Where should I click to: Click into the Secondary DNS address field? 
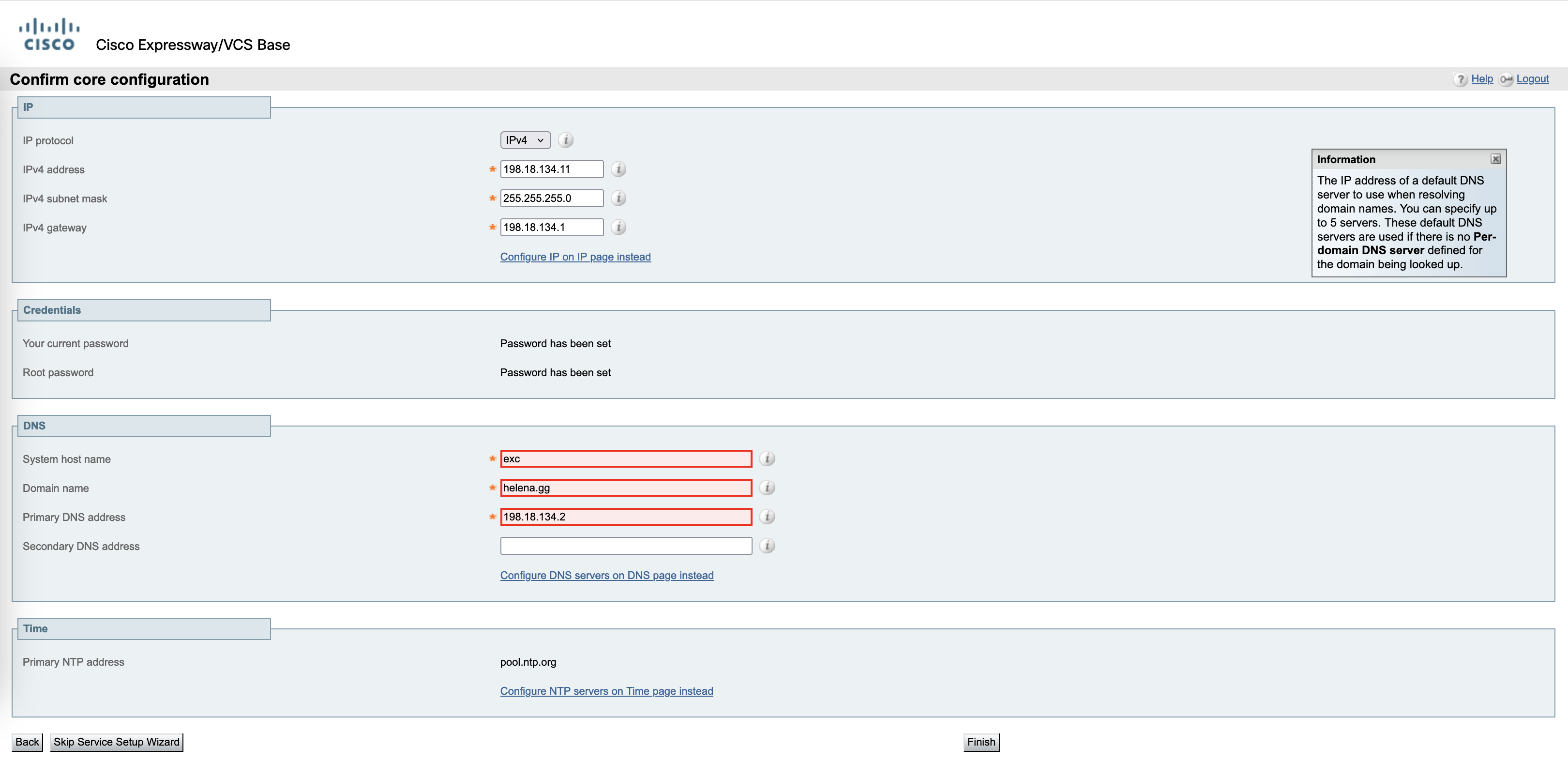point(625,546)
